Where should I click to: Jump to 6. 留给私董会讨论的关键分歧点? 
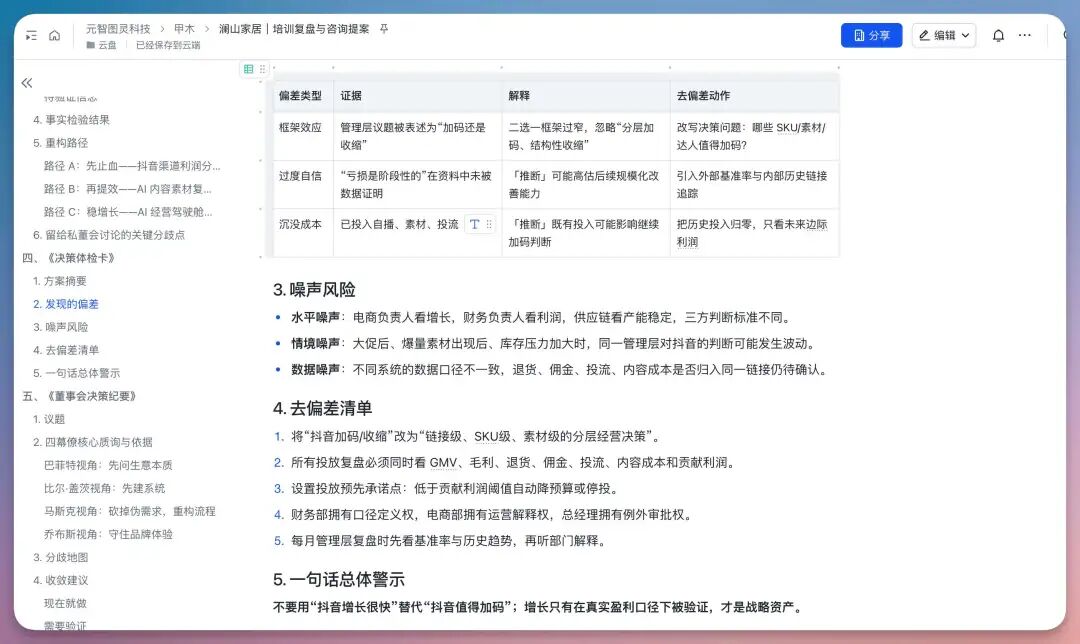[x=109, y=235]
